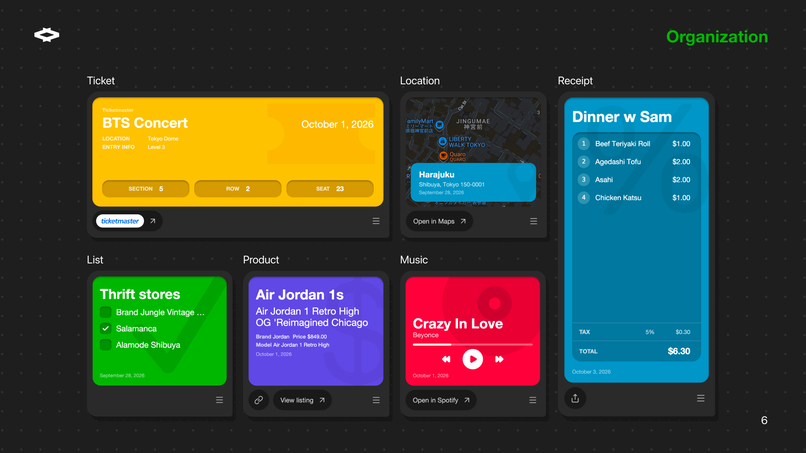Image resolution: width=806 pixels, height=453 pixels.
Task: Open Ticketmaster link under BTS Concert
Action: (128, 221)
